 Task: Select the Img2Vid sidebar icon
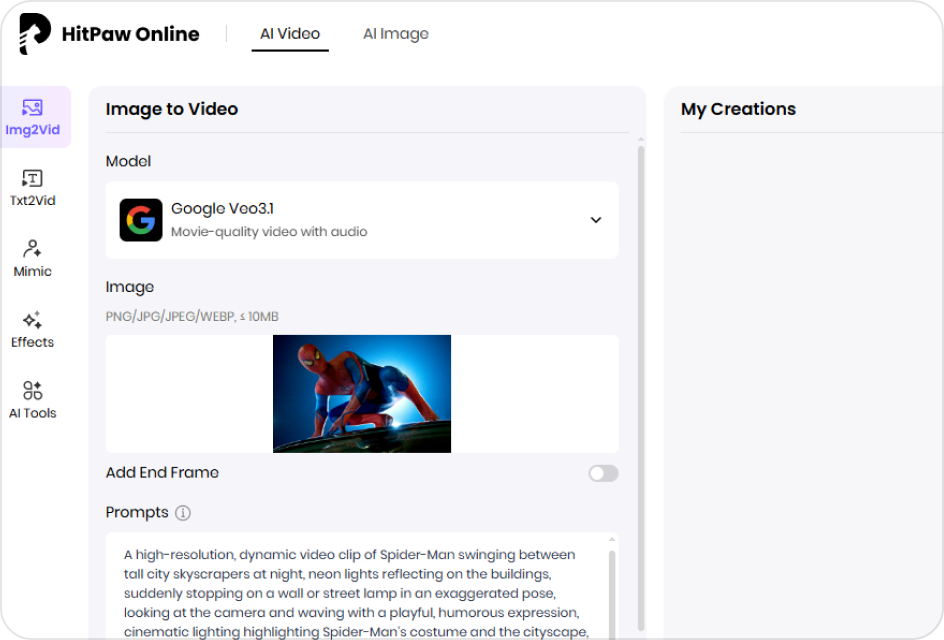[33, 107]
